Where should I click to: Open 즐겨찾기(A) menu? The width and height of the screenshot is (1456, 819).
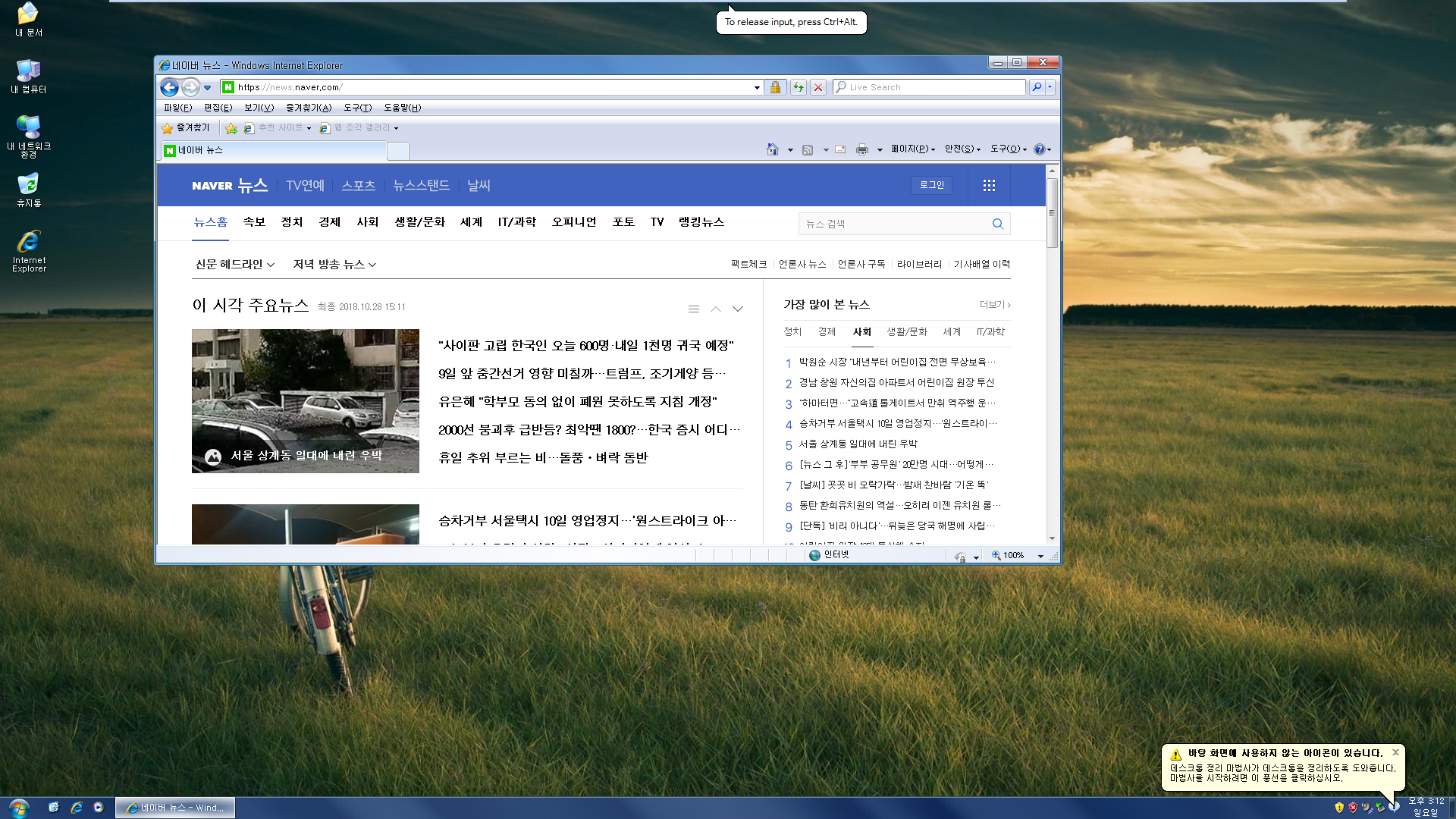(309, 108)
